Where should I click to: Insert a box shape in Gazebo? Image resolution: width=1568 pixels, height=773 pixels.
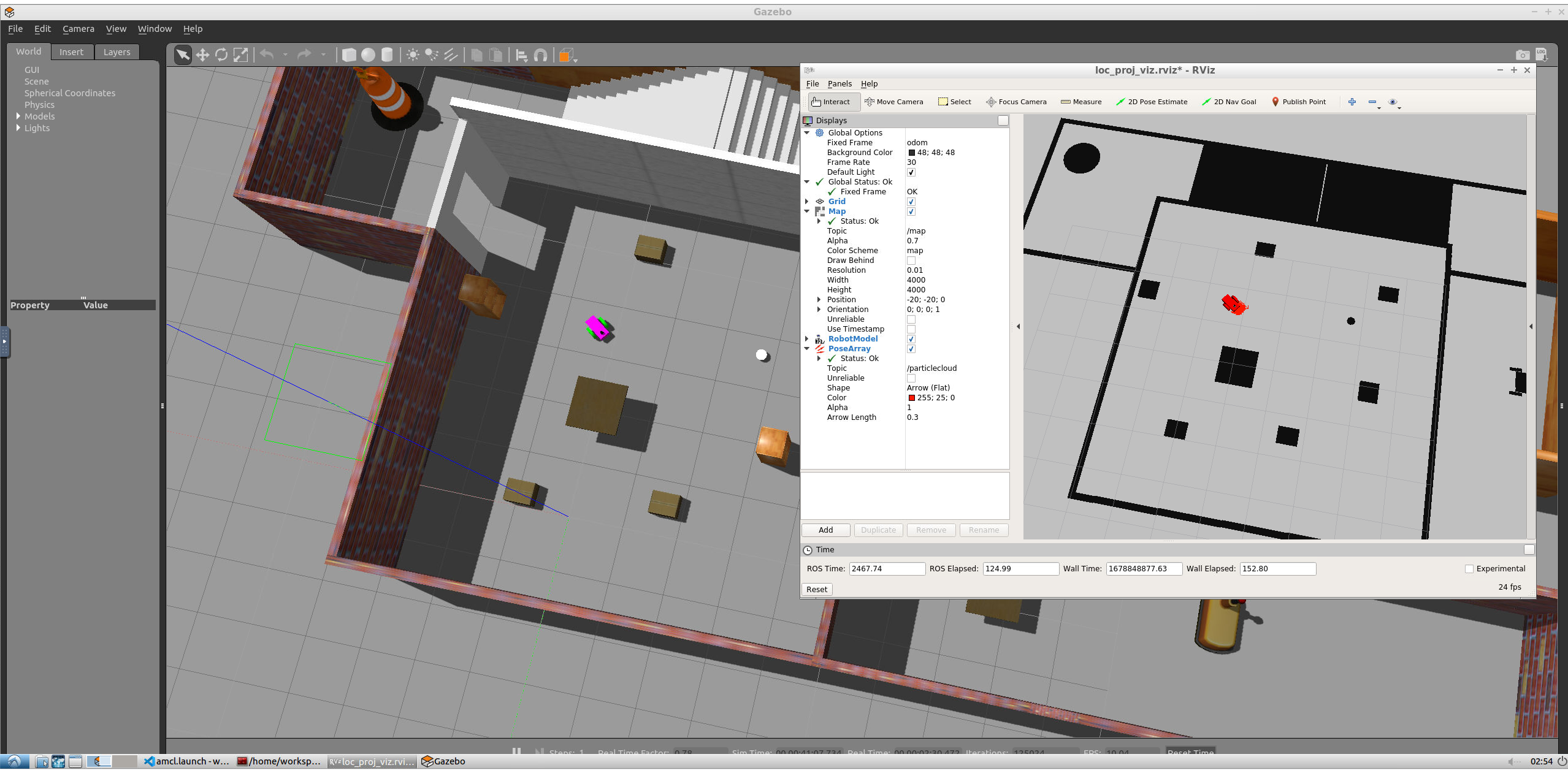tap(349, 55)
